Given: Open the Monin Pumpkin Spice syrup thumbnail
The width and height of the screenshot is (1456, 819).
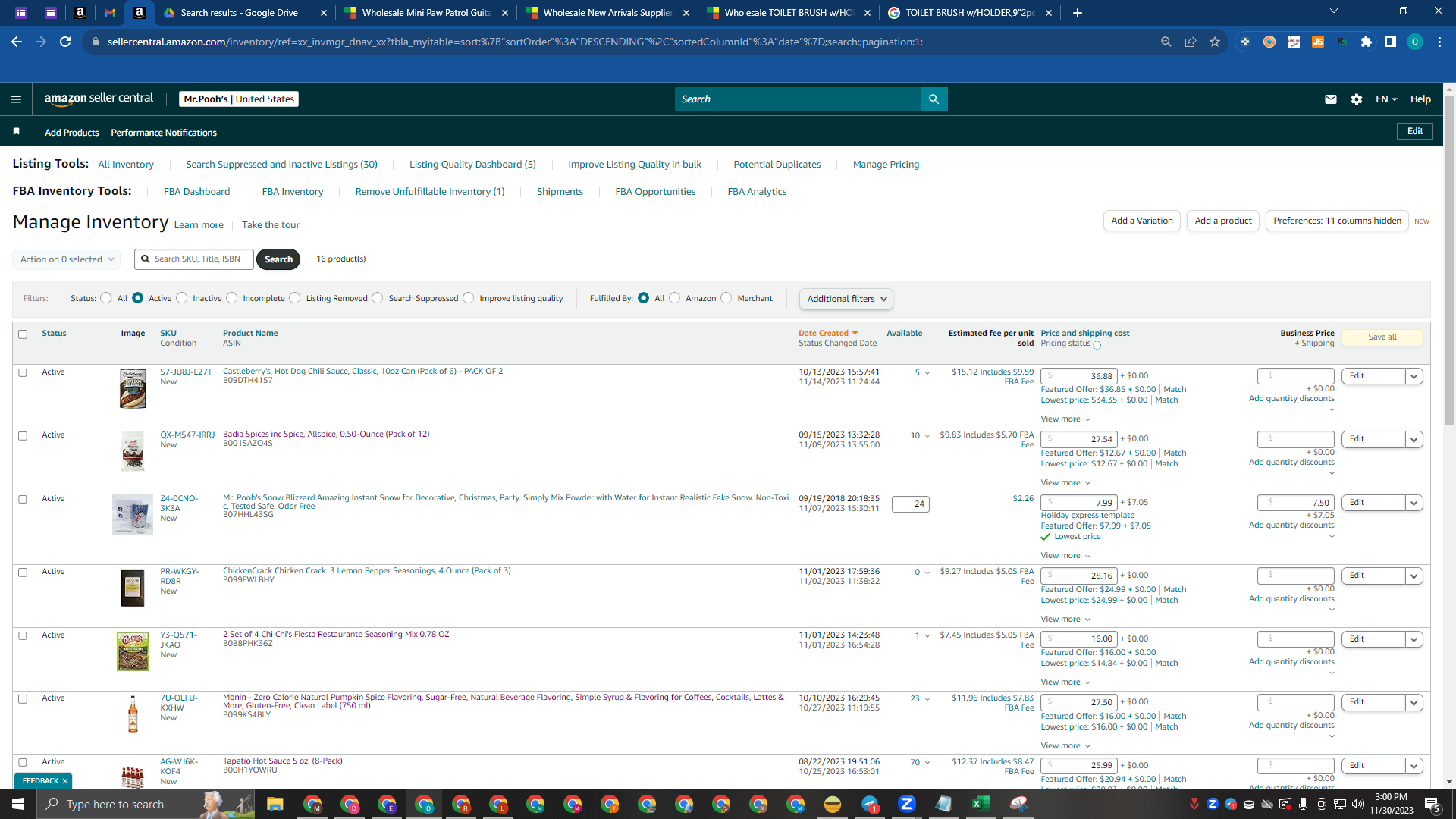Looking at the screenshot, I should pyautogui.click(x=133, y=714).
